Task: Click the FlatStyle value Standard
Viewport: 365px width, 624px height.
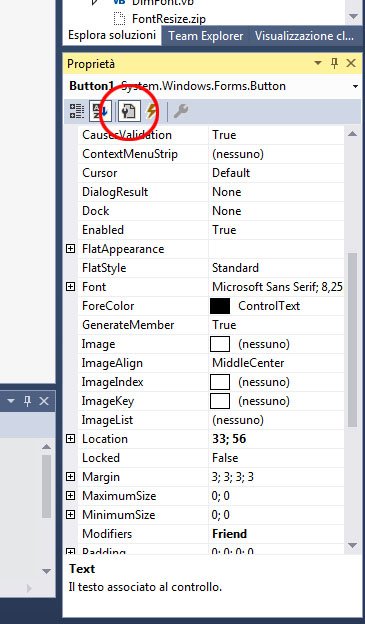Action: tap(235, 268)
